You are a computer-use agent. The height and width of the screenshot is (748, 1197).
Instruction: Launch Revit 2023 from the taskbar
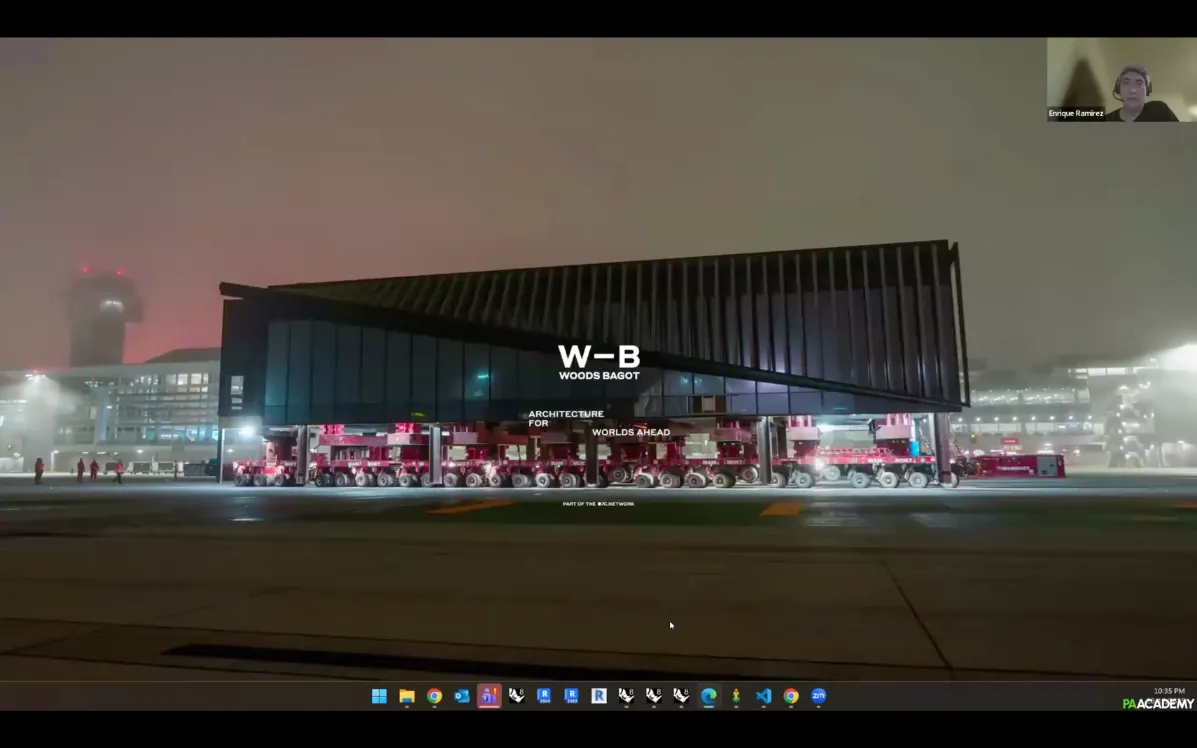click(x=571, y=696)
